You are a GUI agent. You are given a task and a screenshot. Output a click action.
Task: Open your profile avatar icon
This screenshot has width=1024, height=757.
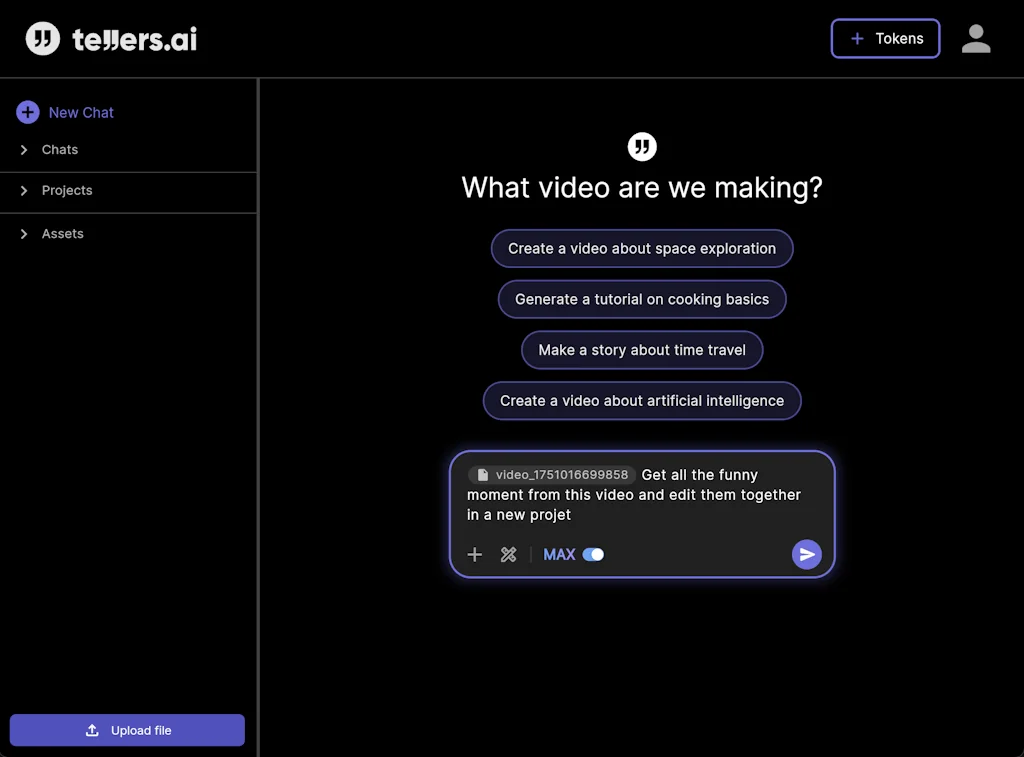[x=975, y=38]
